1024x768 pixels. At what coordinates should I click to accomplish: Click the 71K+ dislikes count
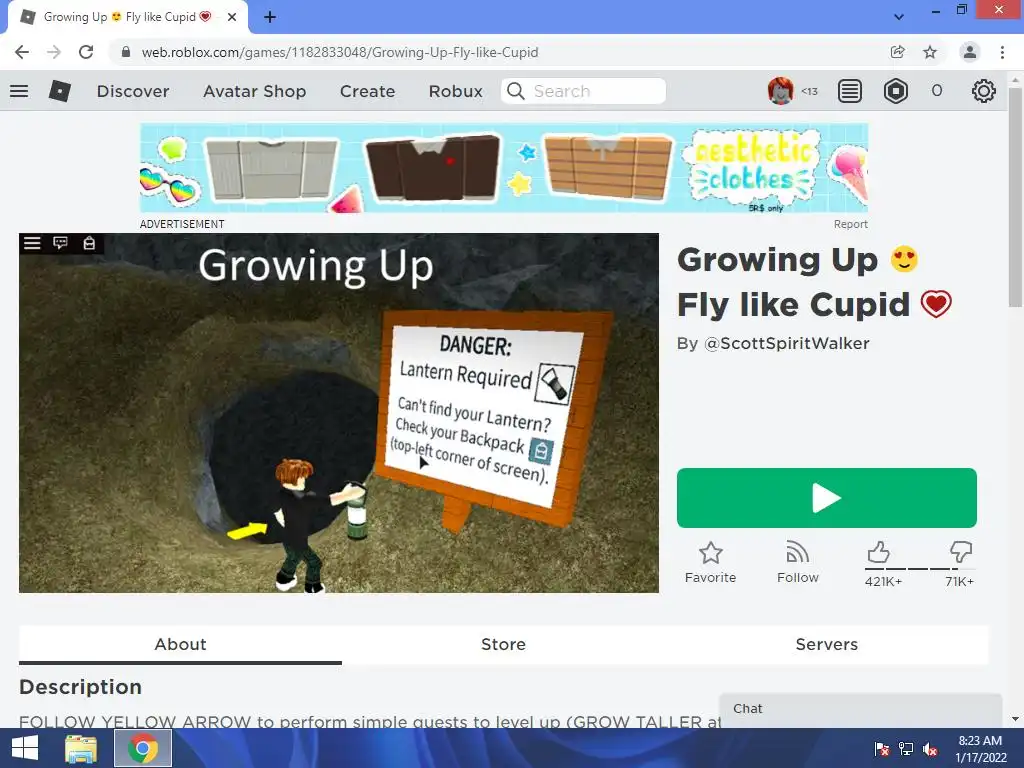pyautogui.click(x=959, y=581)
